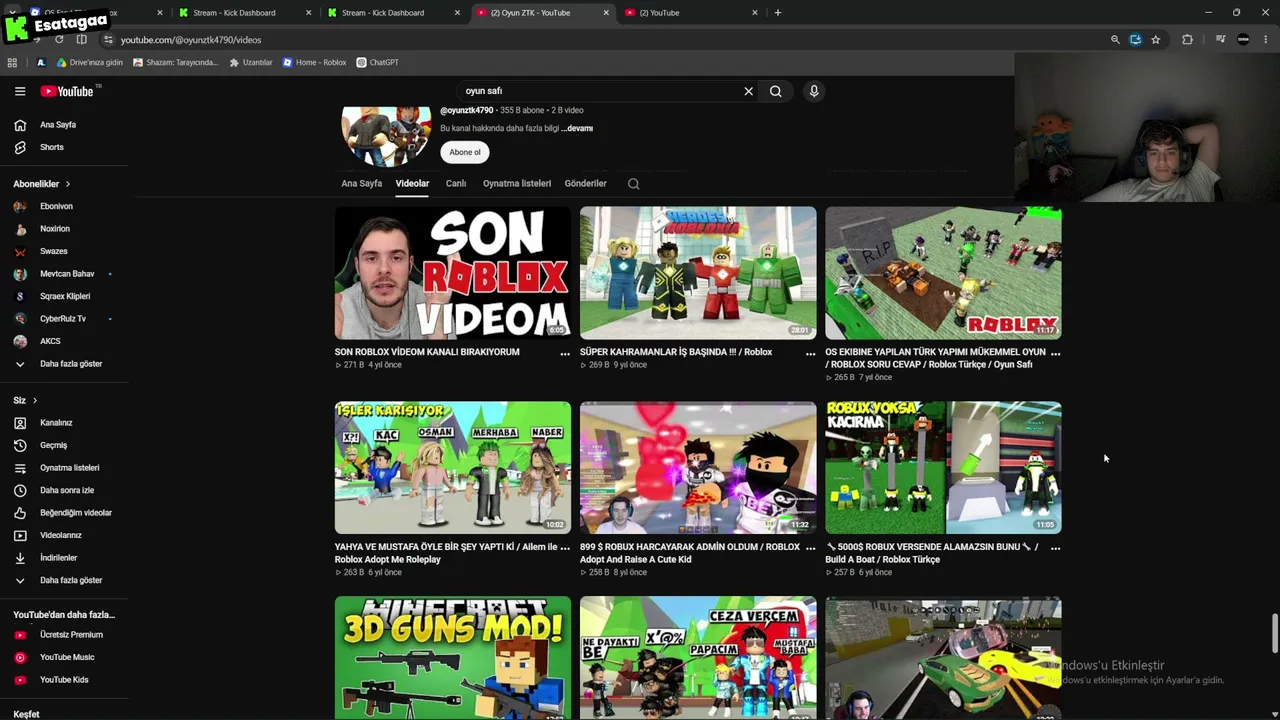Play the SON ROBLOX VİDEOM thumbnail
The height and width of the screenshot is (720, 1280).
pyautogui.click(x=453, y=273)
